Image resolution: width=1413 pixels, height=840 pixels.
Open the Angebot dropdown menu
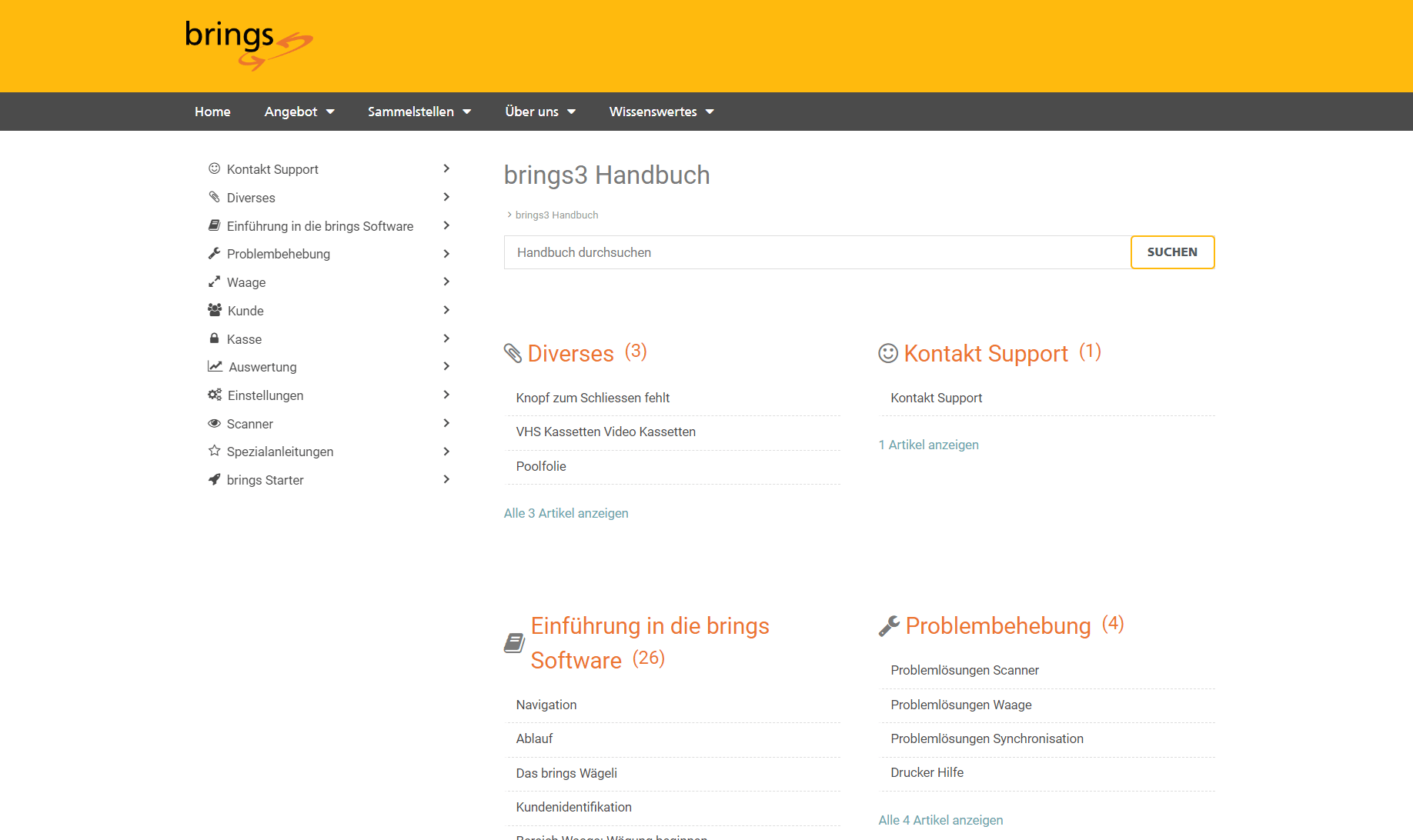[299, 112]
